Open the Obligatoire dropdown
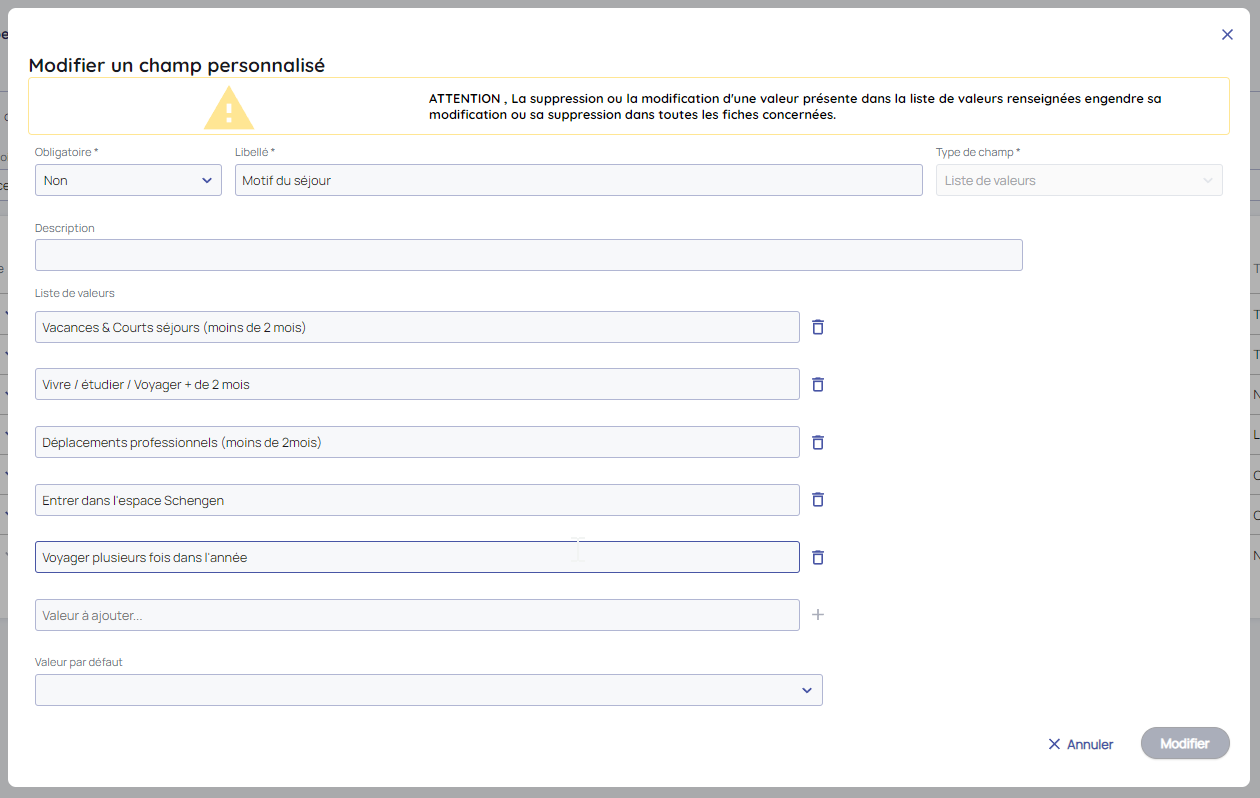The width and height of the screenshot is (1260, 798). [x=128, y=181]
